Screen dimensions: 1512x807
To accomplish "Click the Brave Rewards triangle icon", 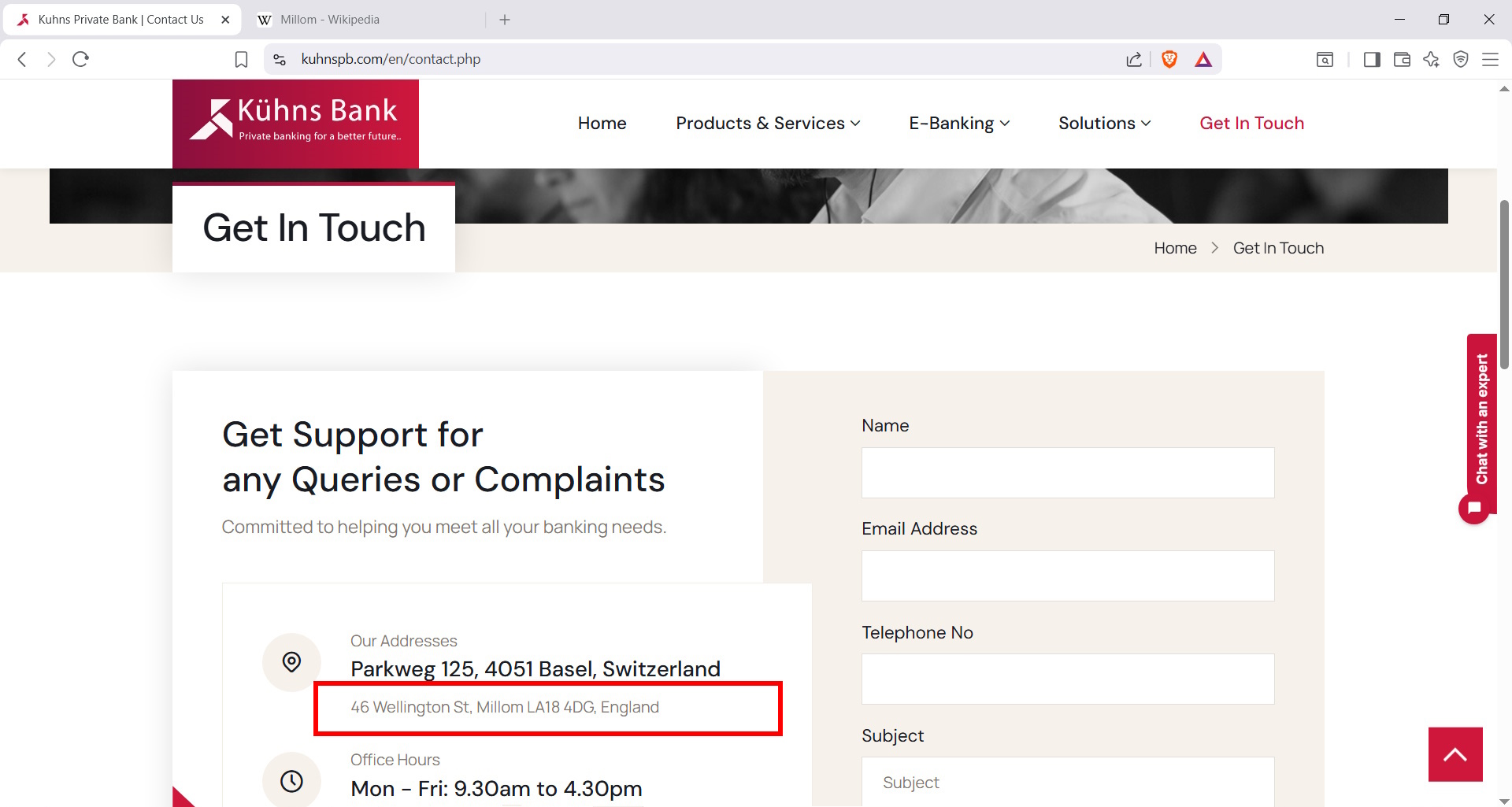I will [x=1203, y=59].
